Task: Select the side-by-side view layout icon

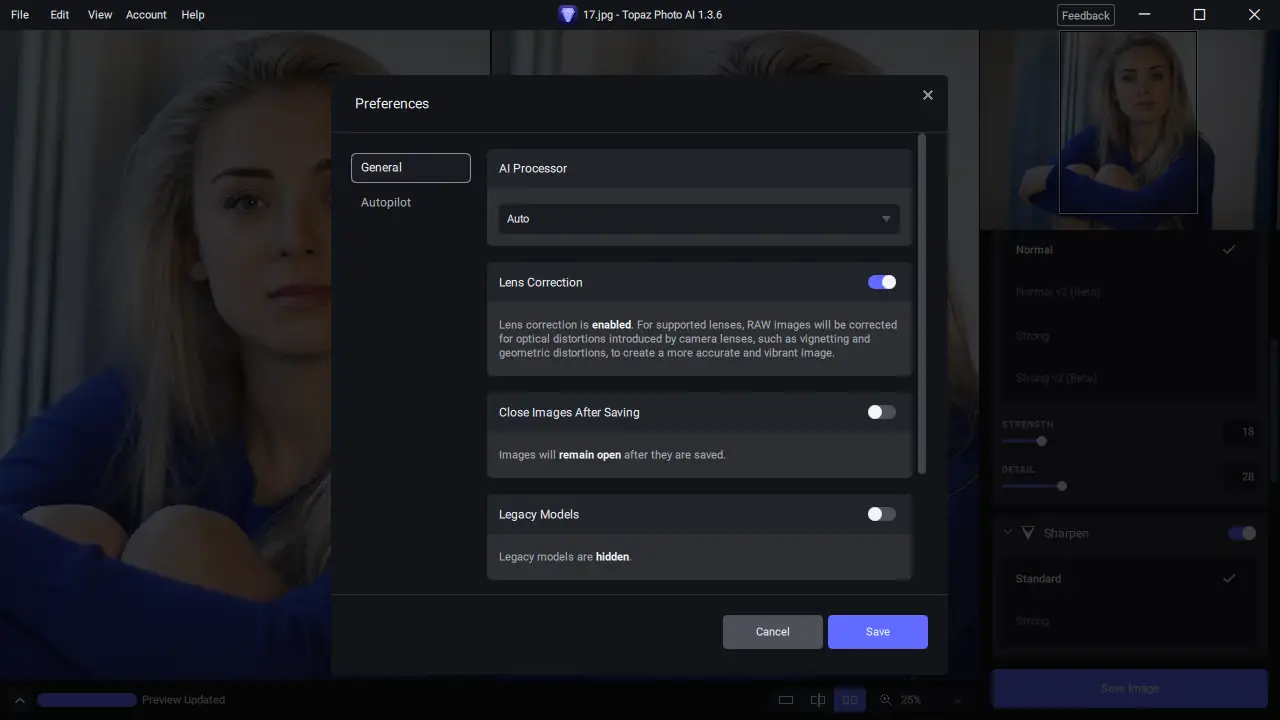Action: pyautogui.click(x=850, y=700)
